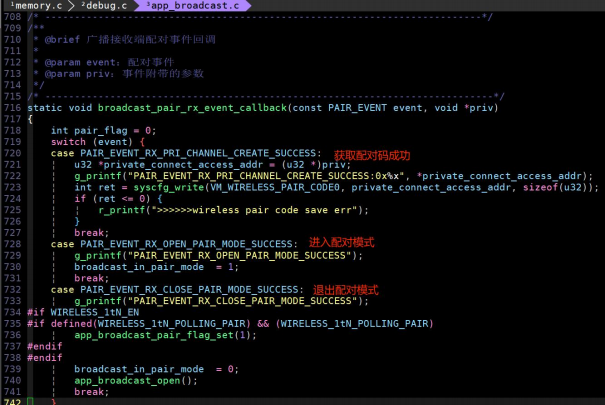Click the function name broadcast_pair_rx_event_callback
The image size is (605, 405).
[192, 108]
